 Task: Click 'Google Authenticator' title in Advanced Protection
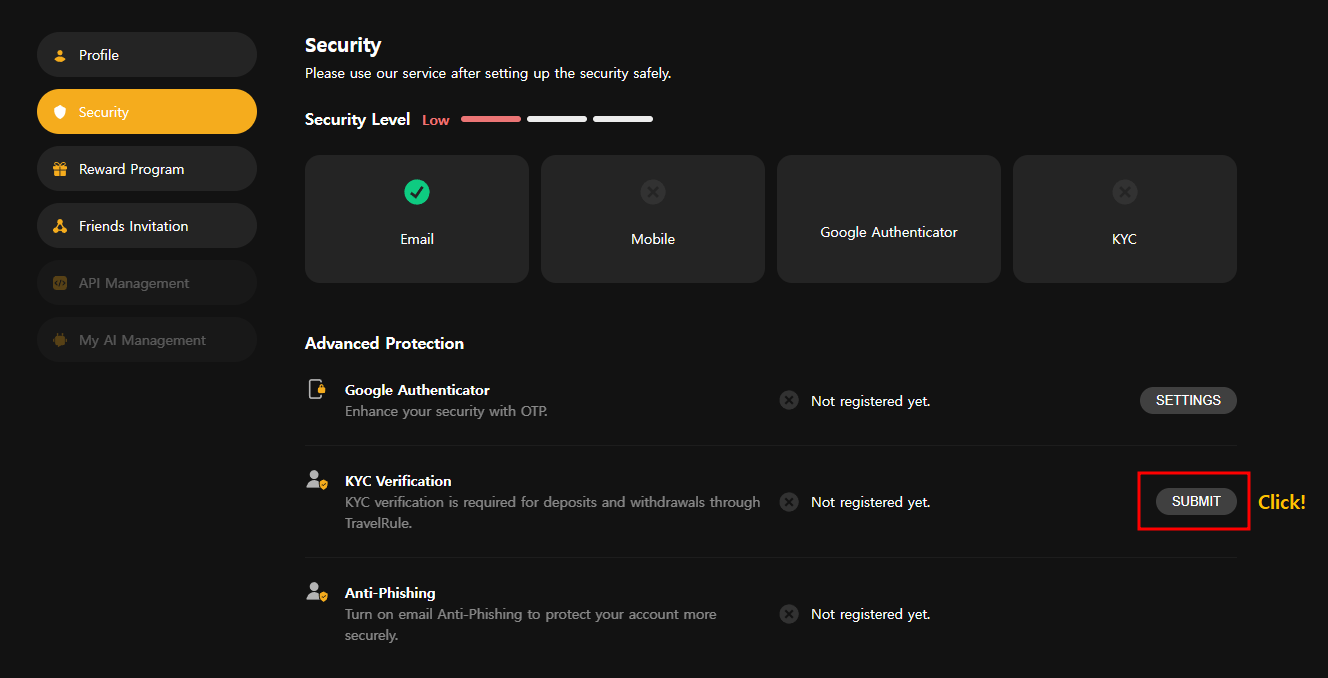[x=417, y=390]
